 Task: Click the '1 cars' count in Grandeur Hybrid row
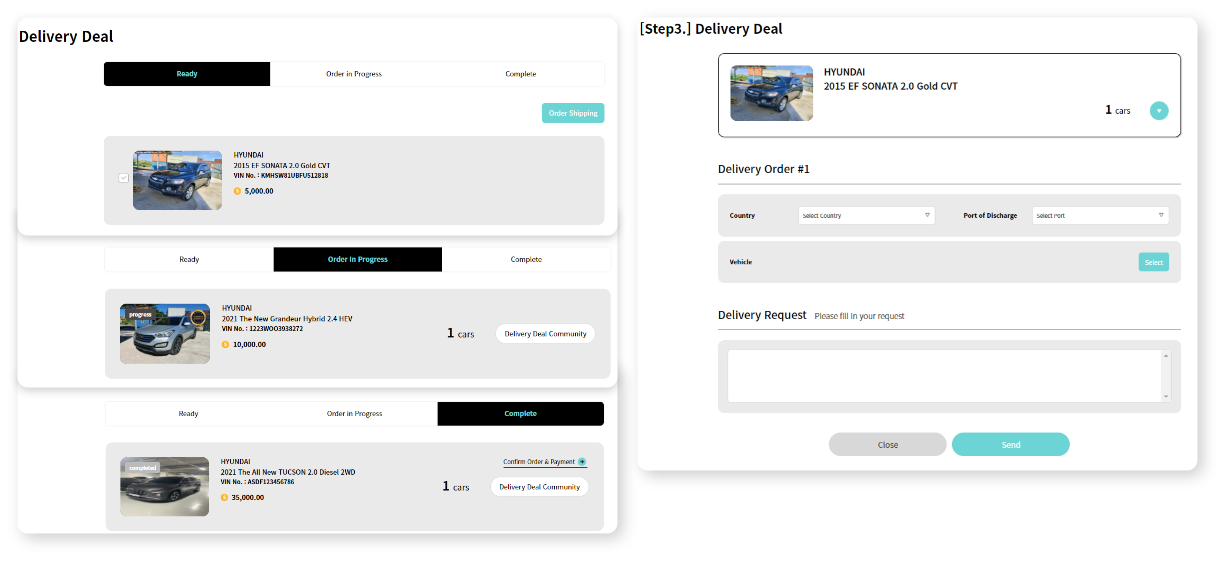pyautogui.click(x=461, y=333)
